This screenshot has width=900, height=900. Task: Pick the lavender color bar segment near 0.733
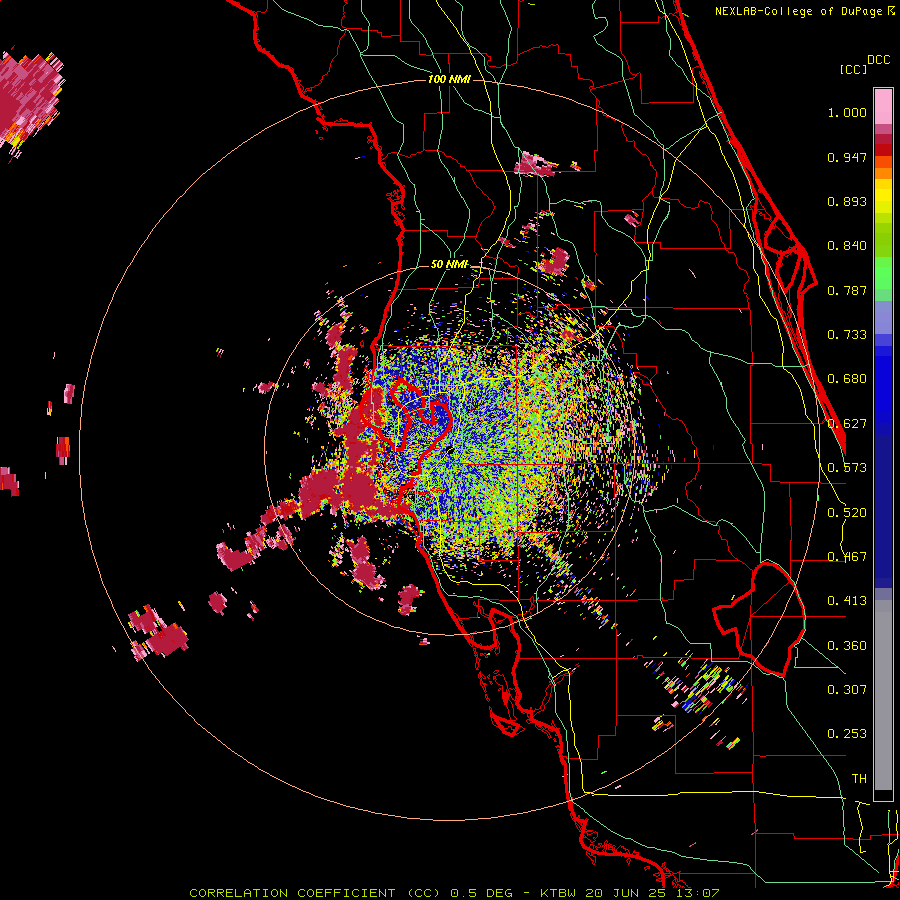tap(883, 317)
